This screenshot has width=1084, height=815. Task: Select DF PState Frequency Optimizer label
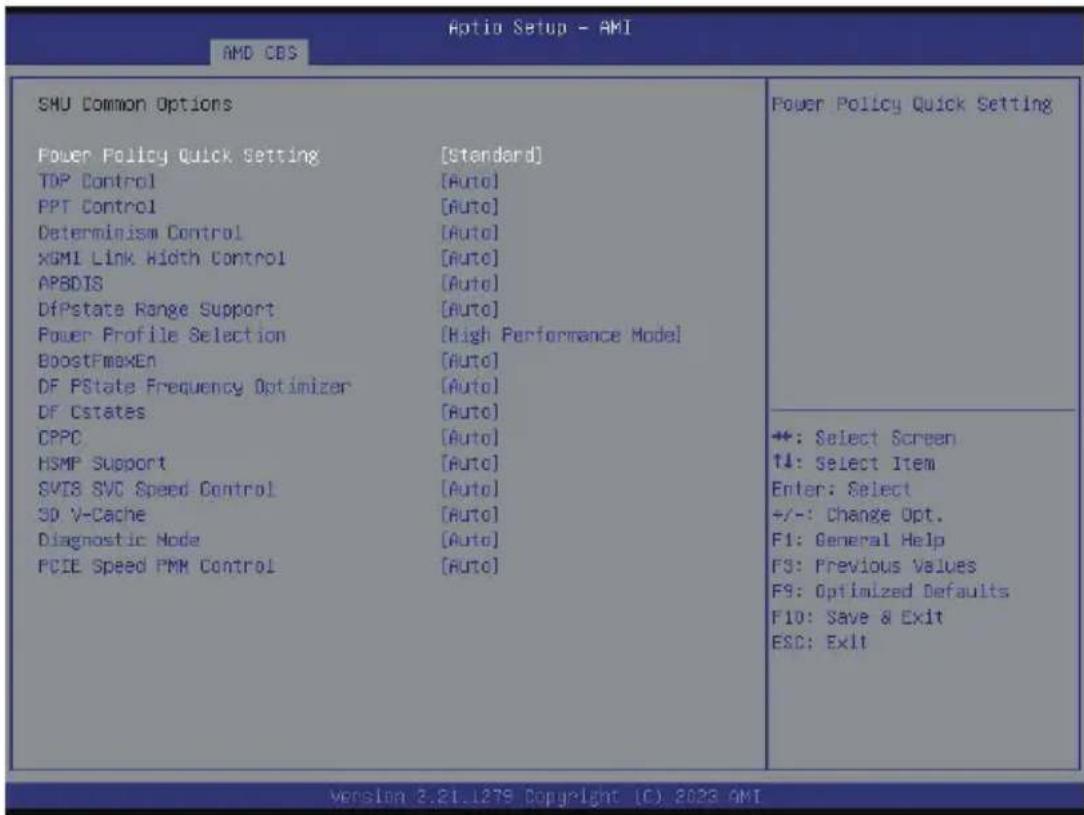[194, 386]
